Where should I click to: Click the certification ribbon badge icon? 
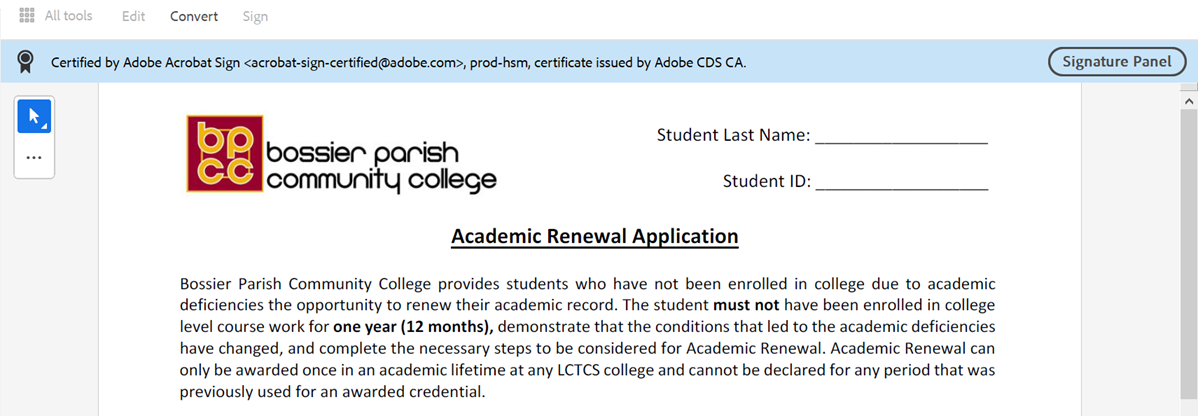(x=27, y=63)
